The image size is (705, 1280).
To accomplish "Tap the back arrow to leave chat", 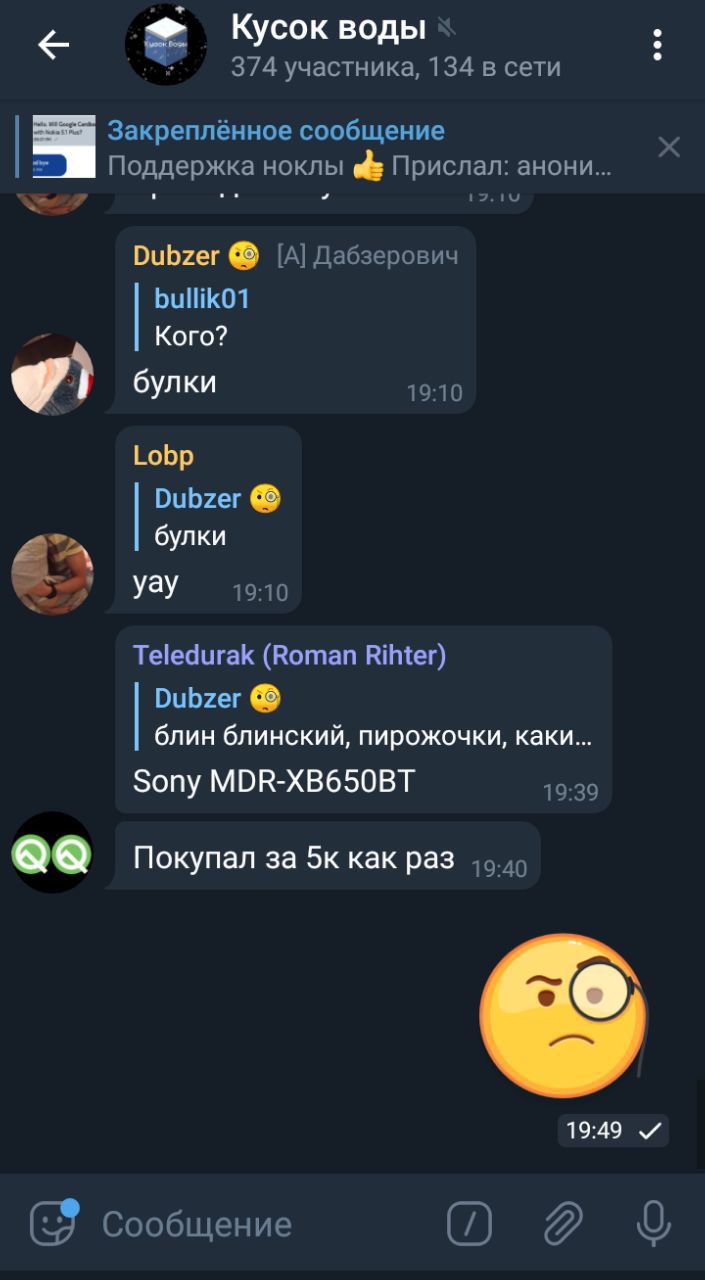I will point(53,45).
